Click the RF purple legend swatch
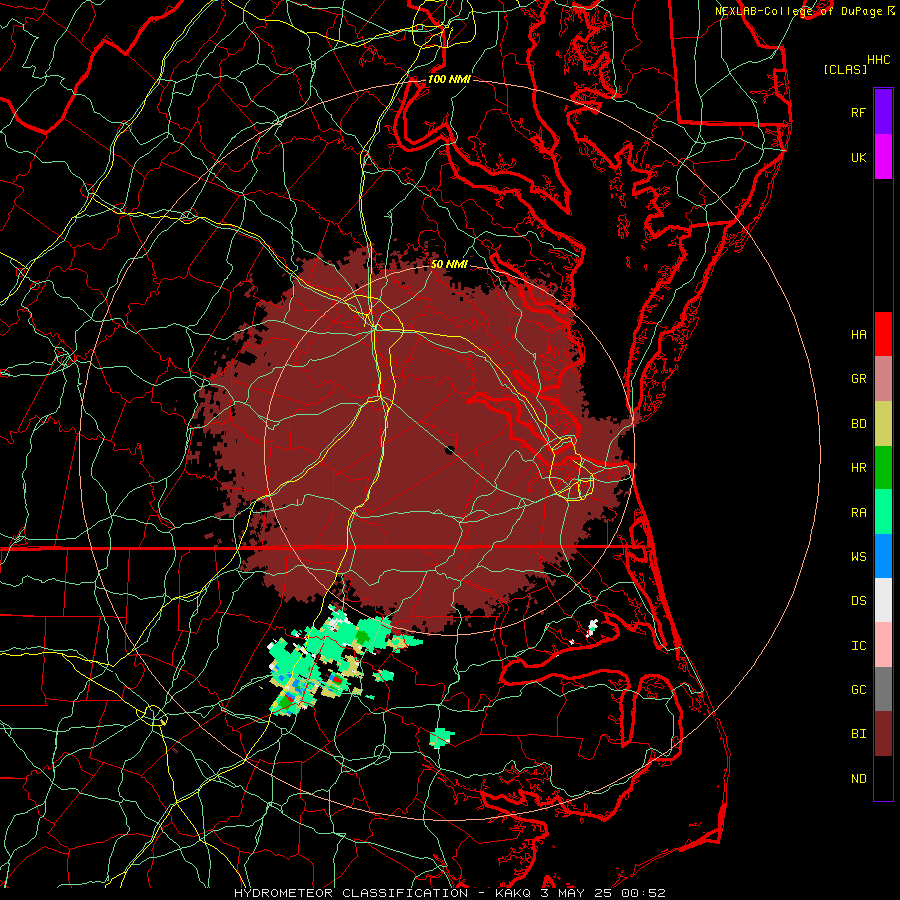Image resolution: width=900 pixels, height=900 pixels. click(x=883, y=112)
